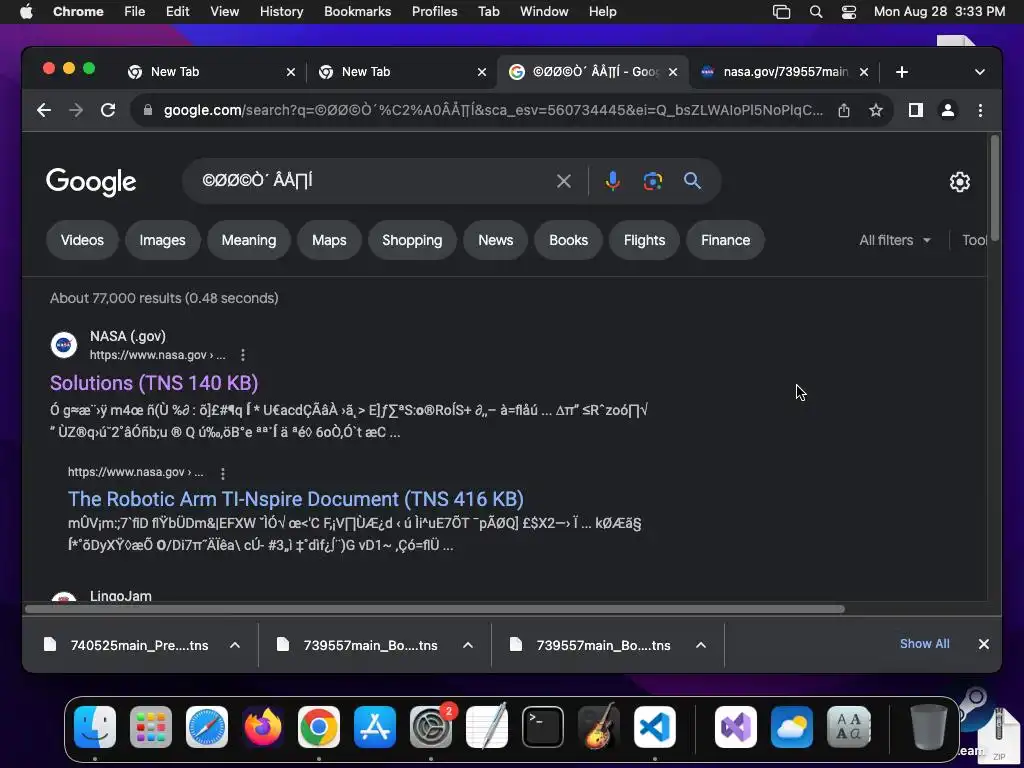Filter results by Videos
Viewport: 1024px width, 768px height.
point(82,240)
